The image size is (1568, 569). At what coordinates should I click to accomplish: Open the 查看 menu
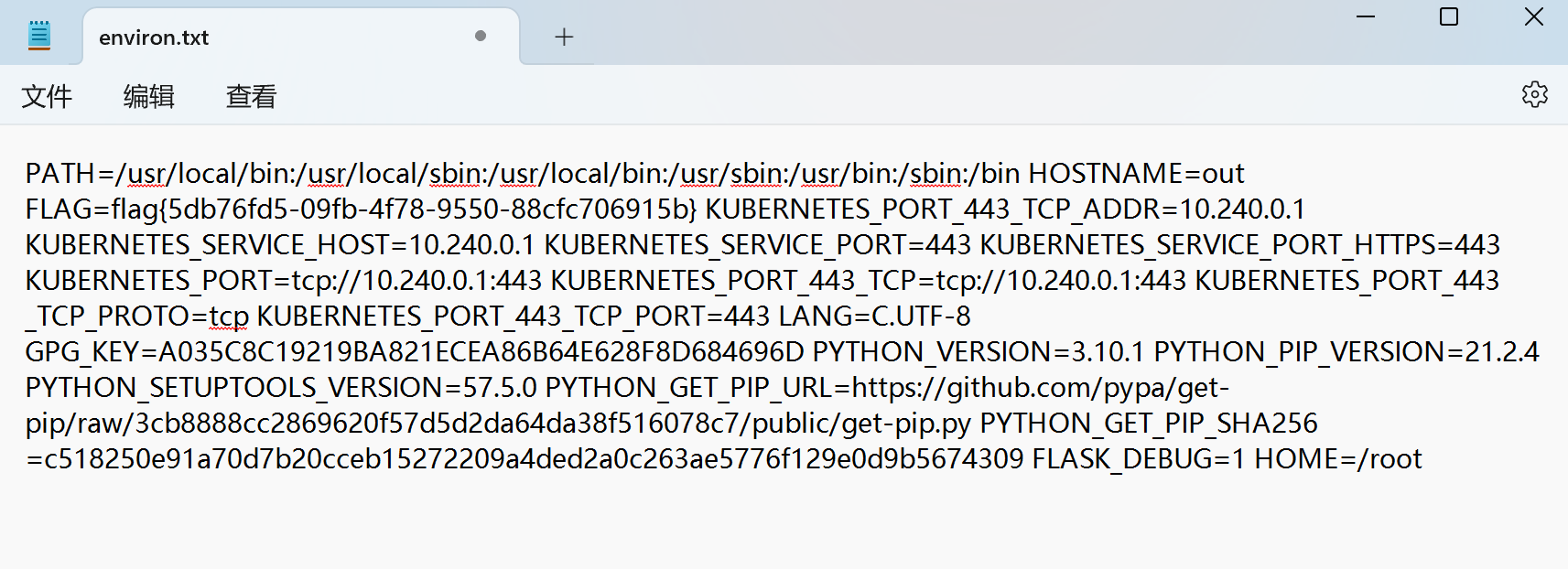(x=251, y=96)
